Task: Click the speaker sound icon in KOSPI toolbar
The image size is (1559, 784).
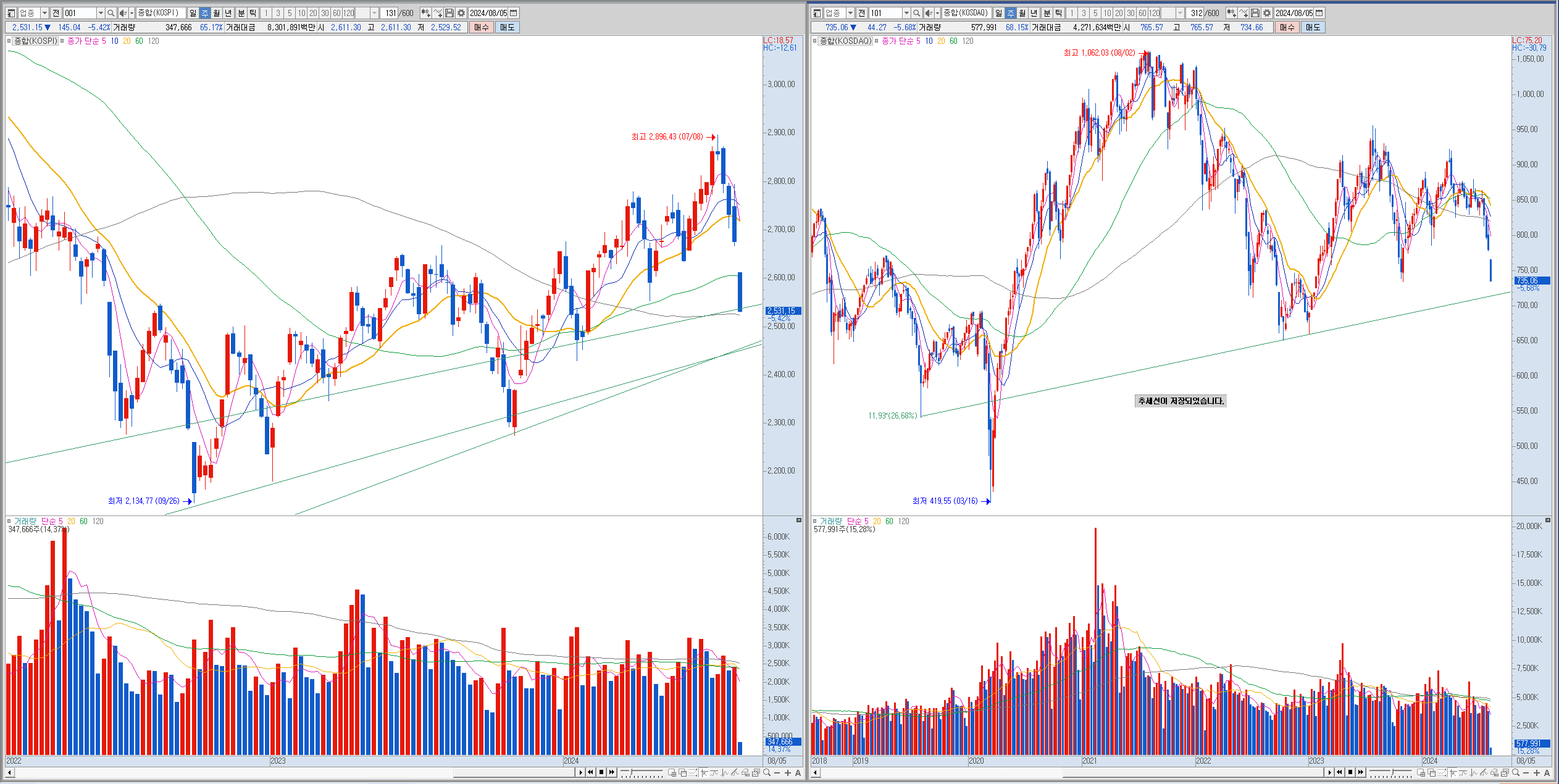Action: pyautogui.click(x=123, y=13)
